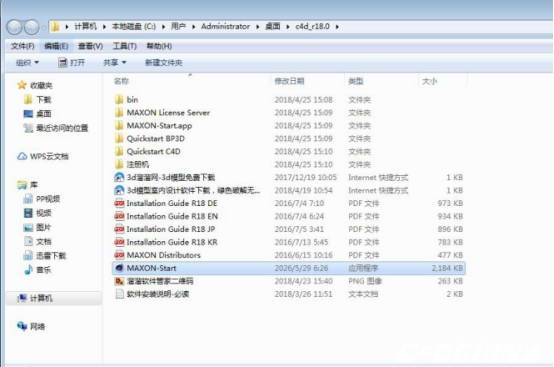Open the 帮助(H) menu

click(x=159, y=46)
